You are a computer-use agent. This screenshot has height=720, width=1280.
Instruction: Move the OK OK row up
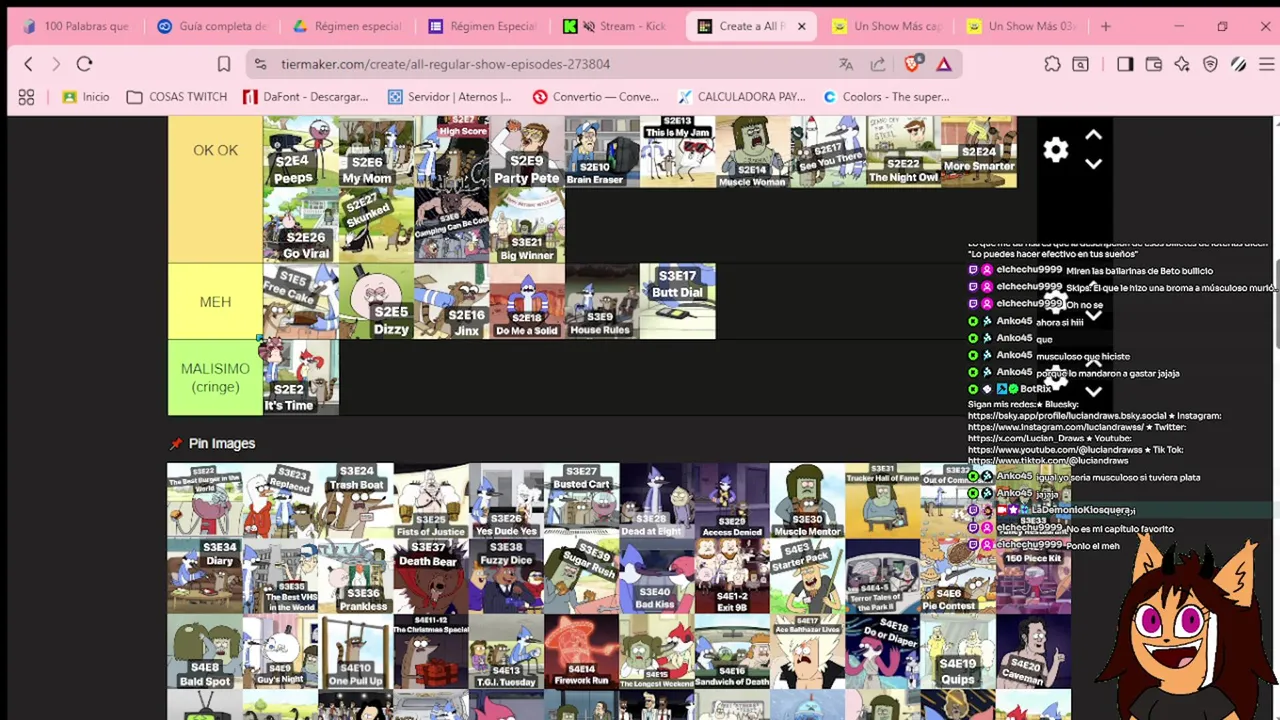tap(1093, 135)
